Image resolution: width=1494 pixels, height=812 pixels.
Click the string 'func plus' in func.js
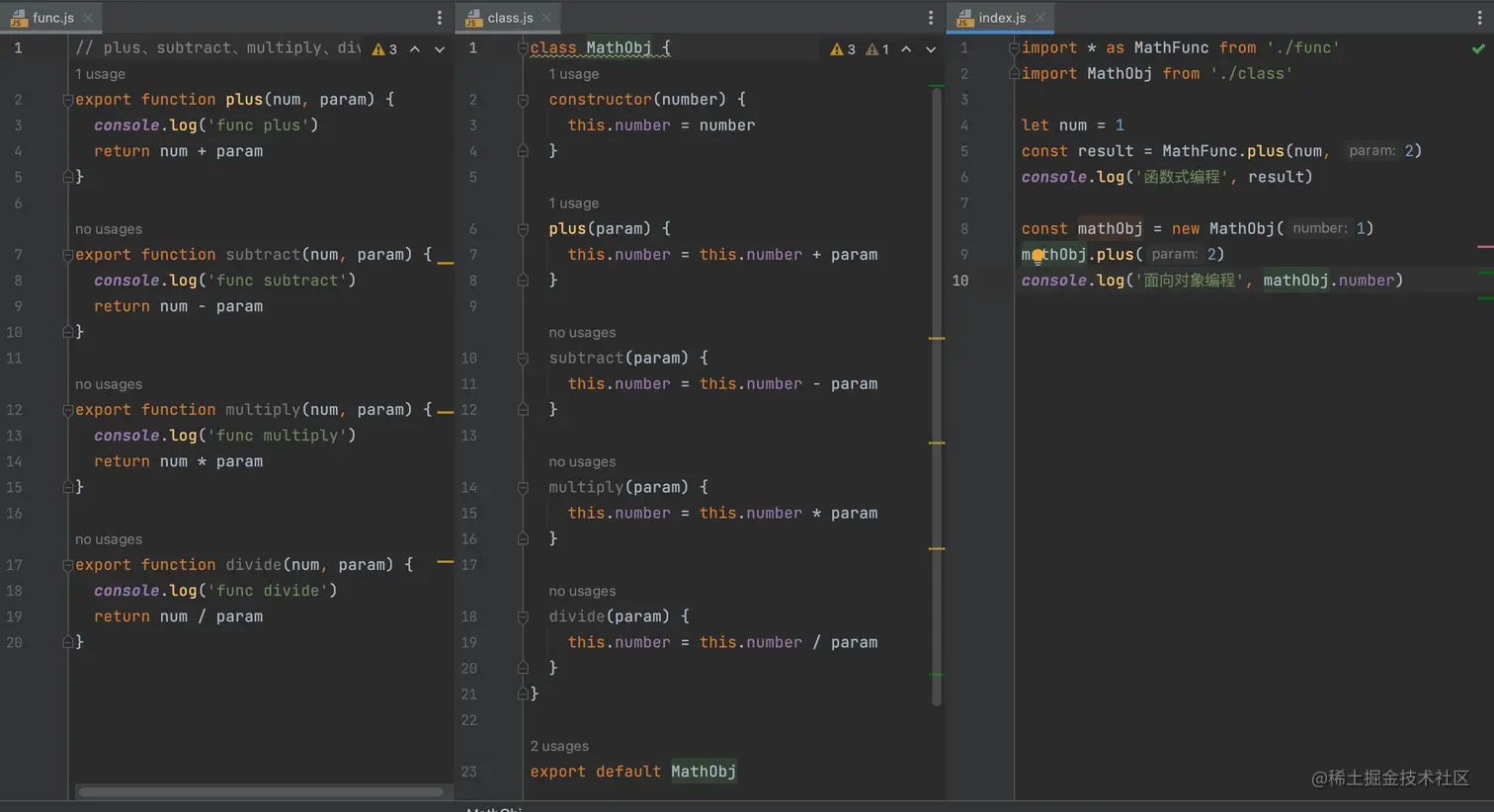258,125
